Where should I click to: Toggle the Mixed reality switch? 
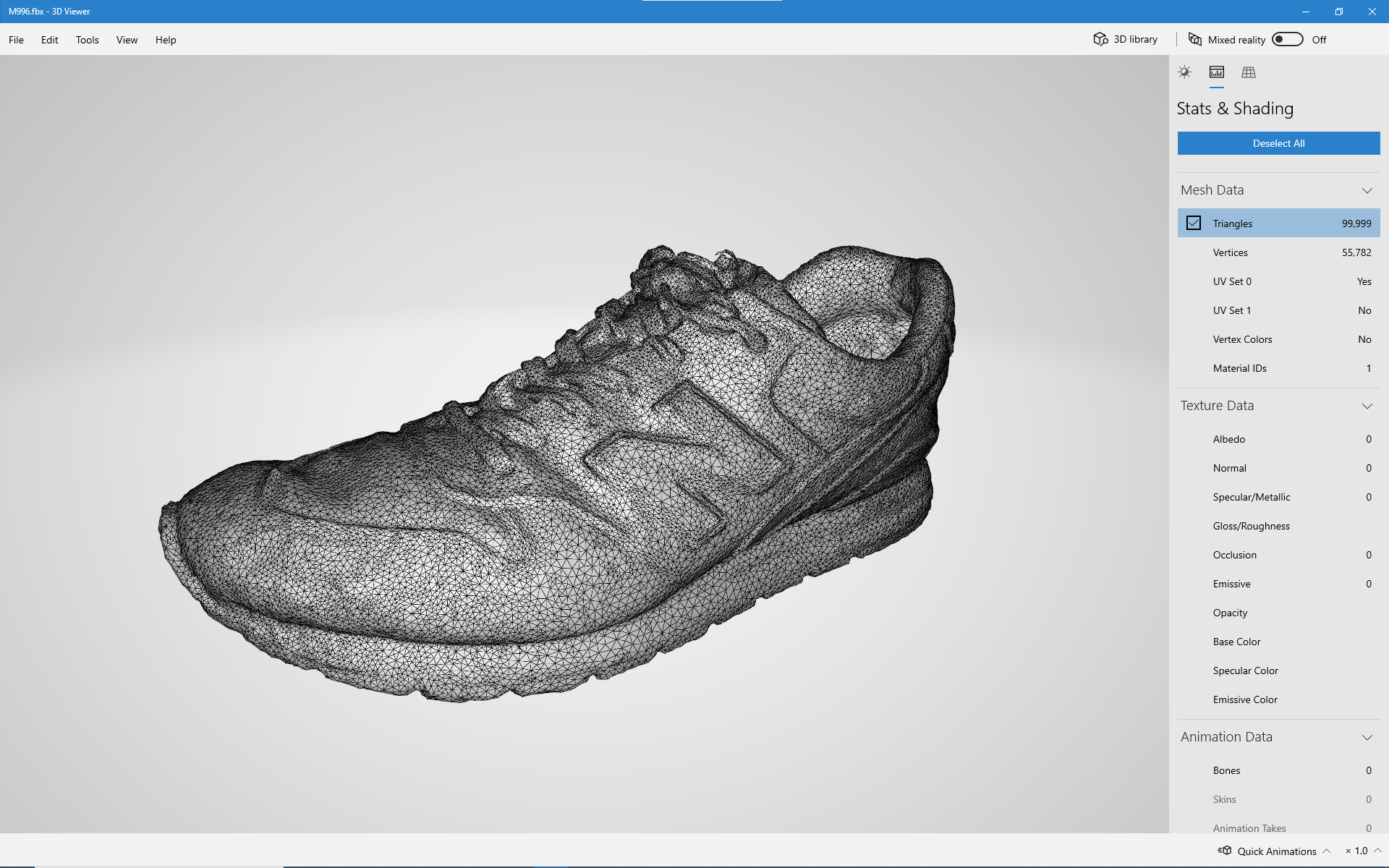tap(1288, 39)
